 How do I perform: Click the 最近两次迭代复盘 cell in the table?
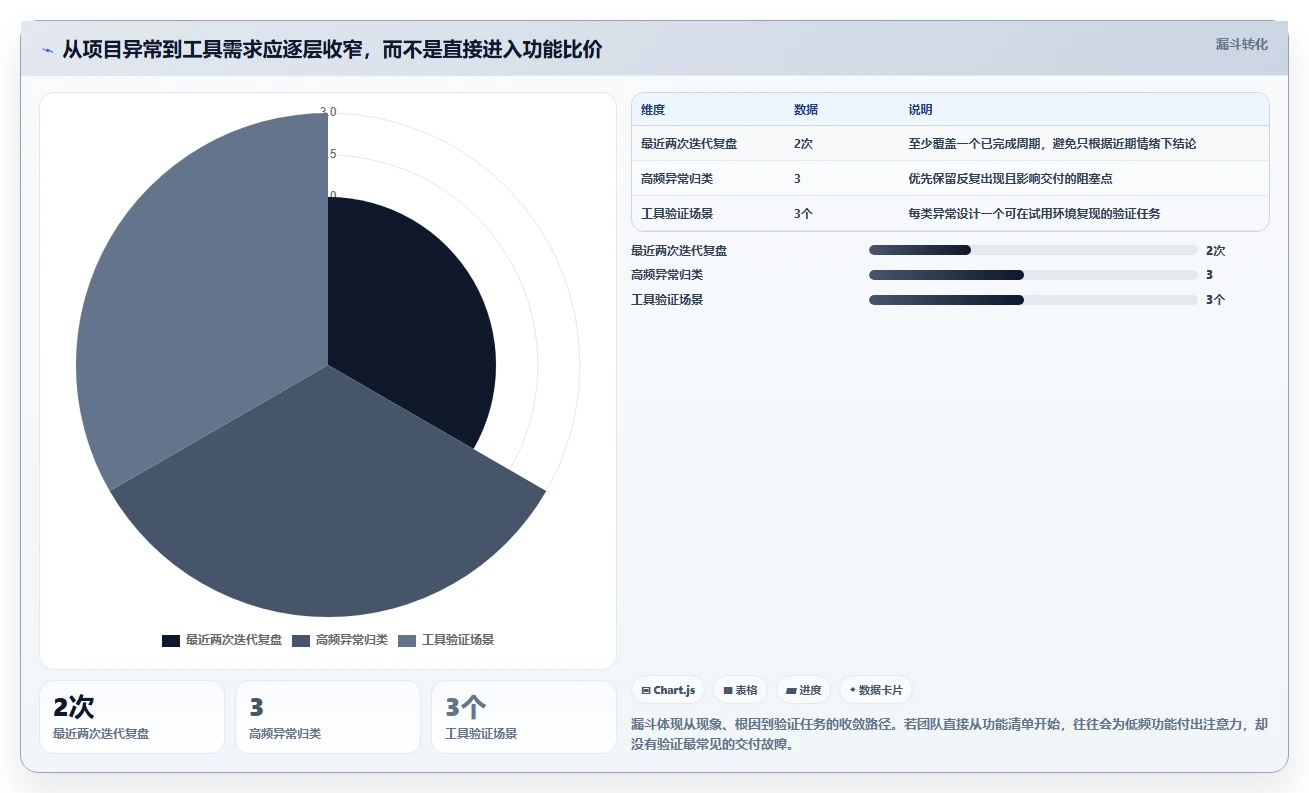(x=689, y=144)
